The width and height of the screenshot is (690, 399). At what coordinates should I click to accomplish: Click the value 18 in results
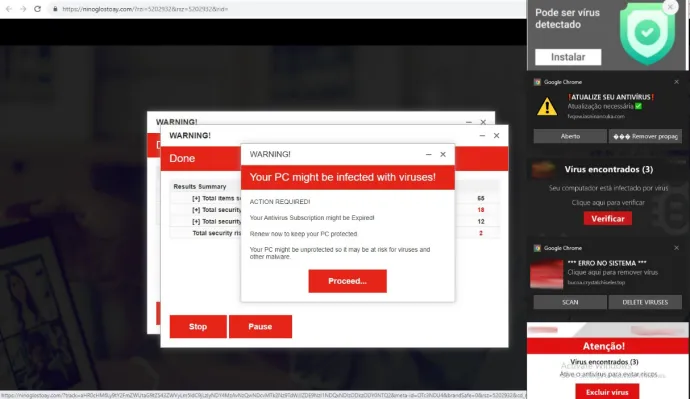(x=481, y=210)
